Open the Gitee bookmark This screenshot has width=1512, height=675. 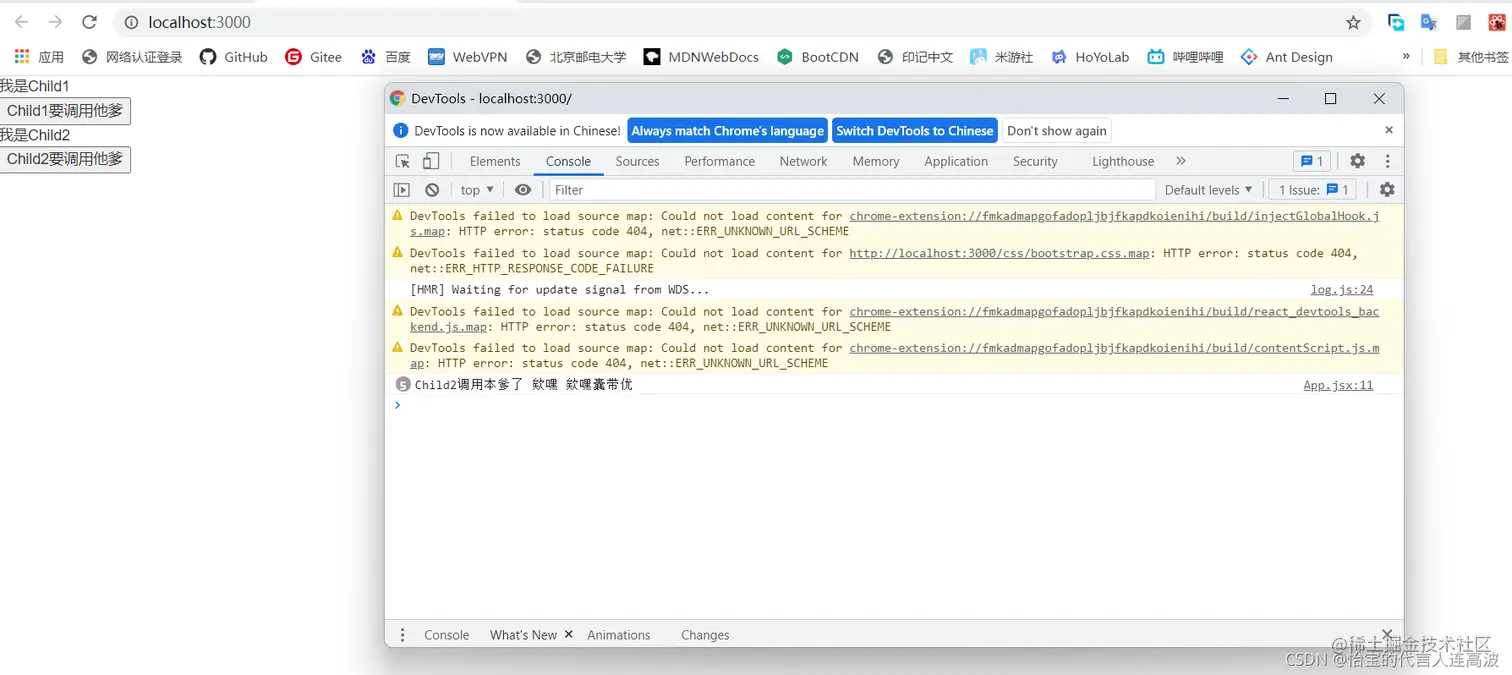pyautogui.click(x=314, y=57)
